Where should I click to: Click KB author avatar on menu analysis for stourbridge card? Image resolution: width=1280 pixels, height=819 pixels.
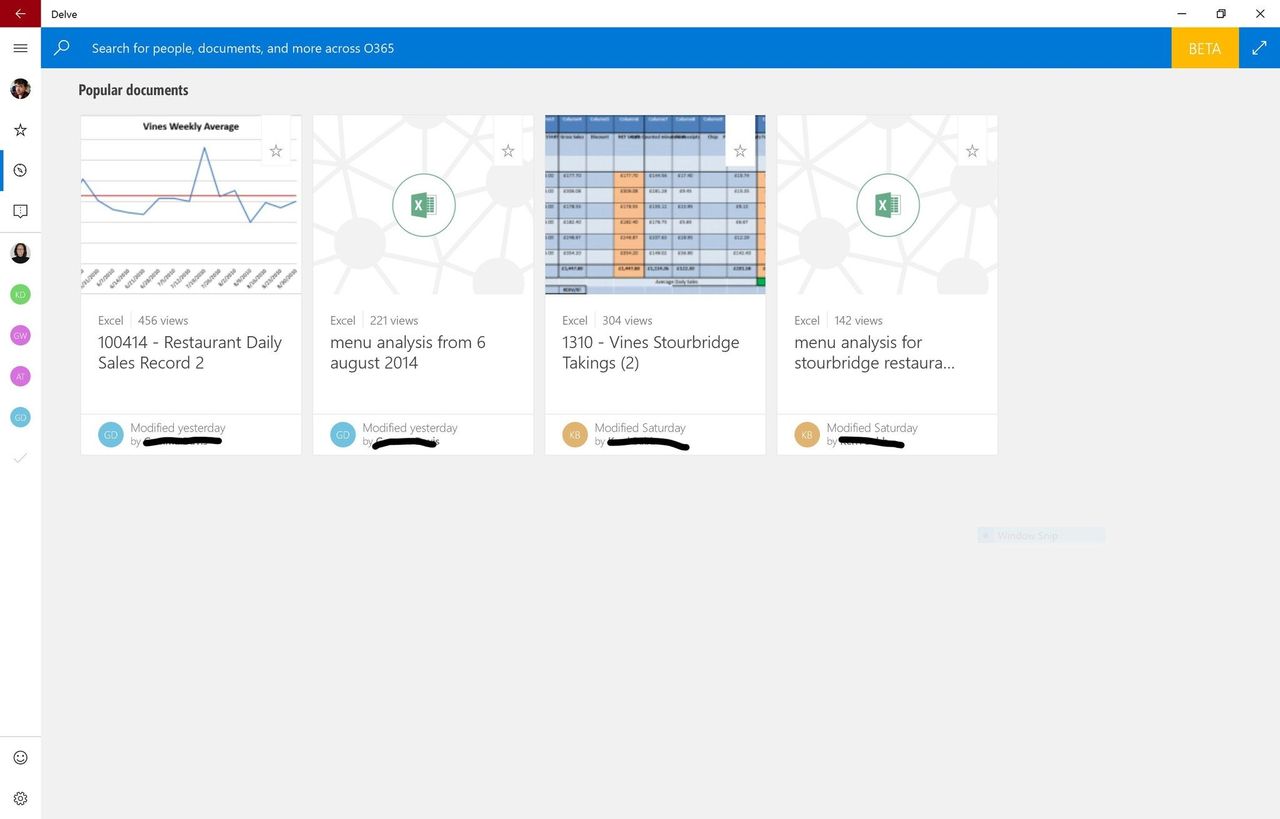point(807,435)
